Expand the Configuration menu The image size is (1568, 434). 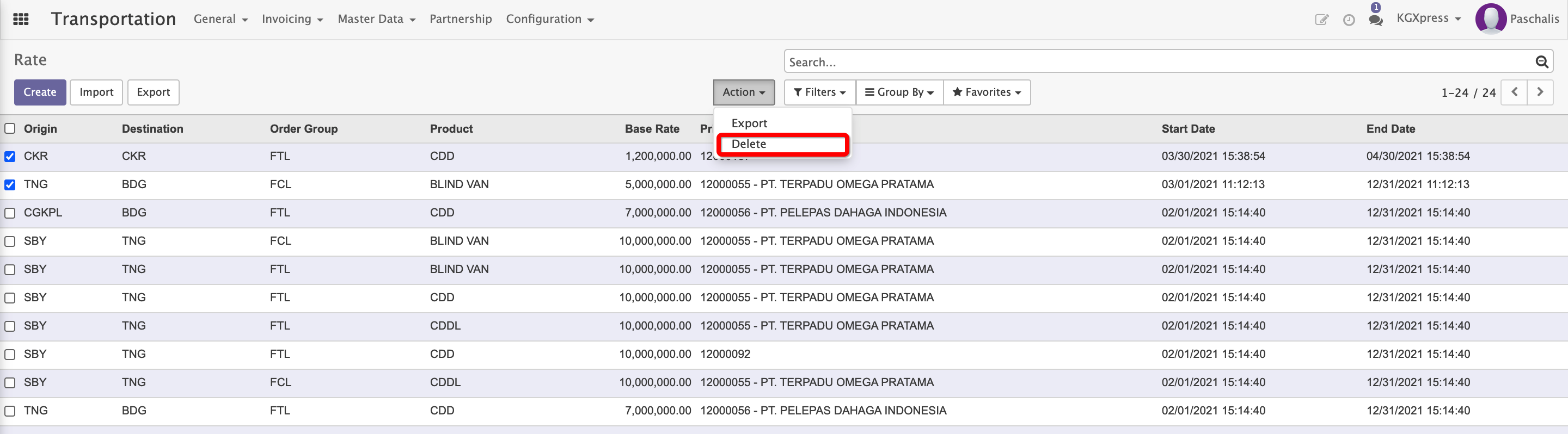[550, 20]
